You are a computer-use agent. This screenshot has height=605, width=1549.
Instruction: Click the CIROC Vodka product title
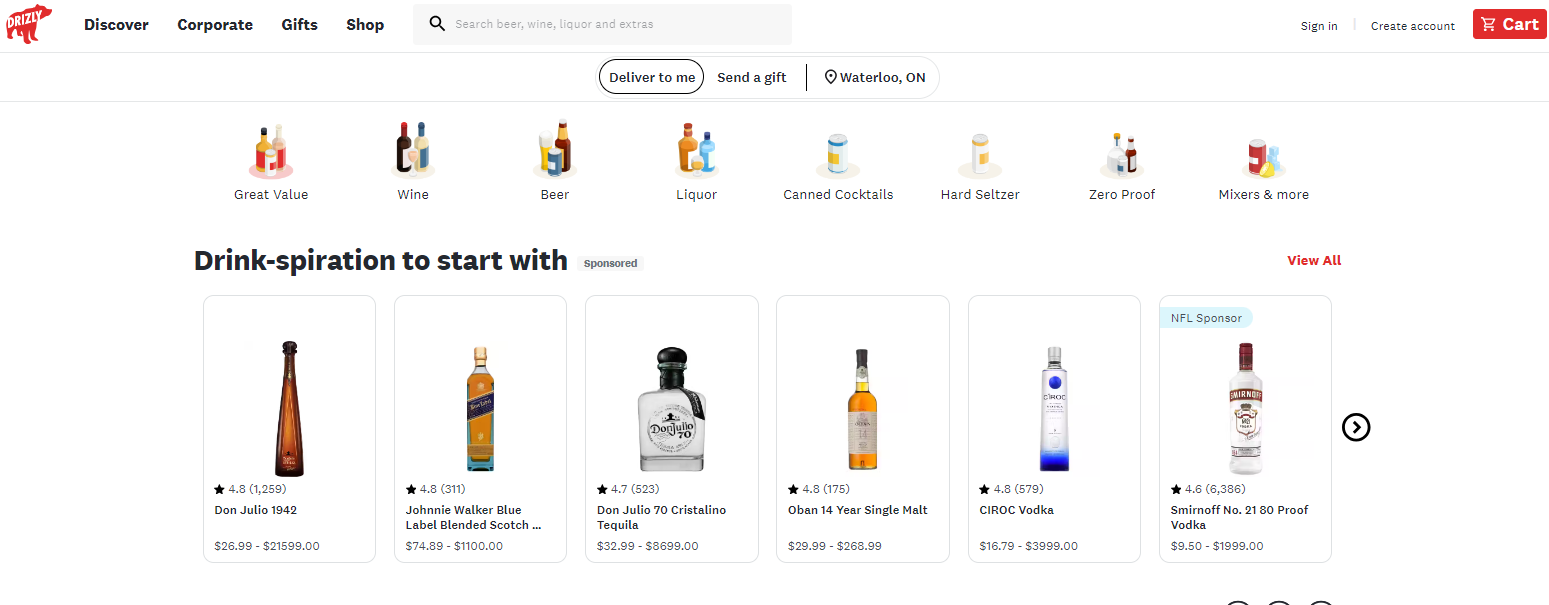1016,510
